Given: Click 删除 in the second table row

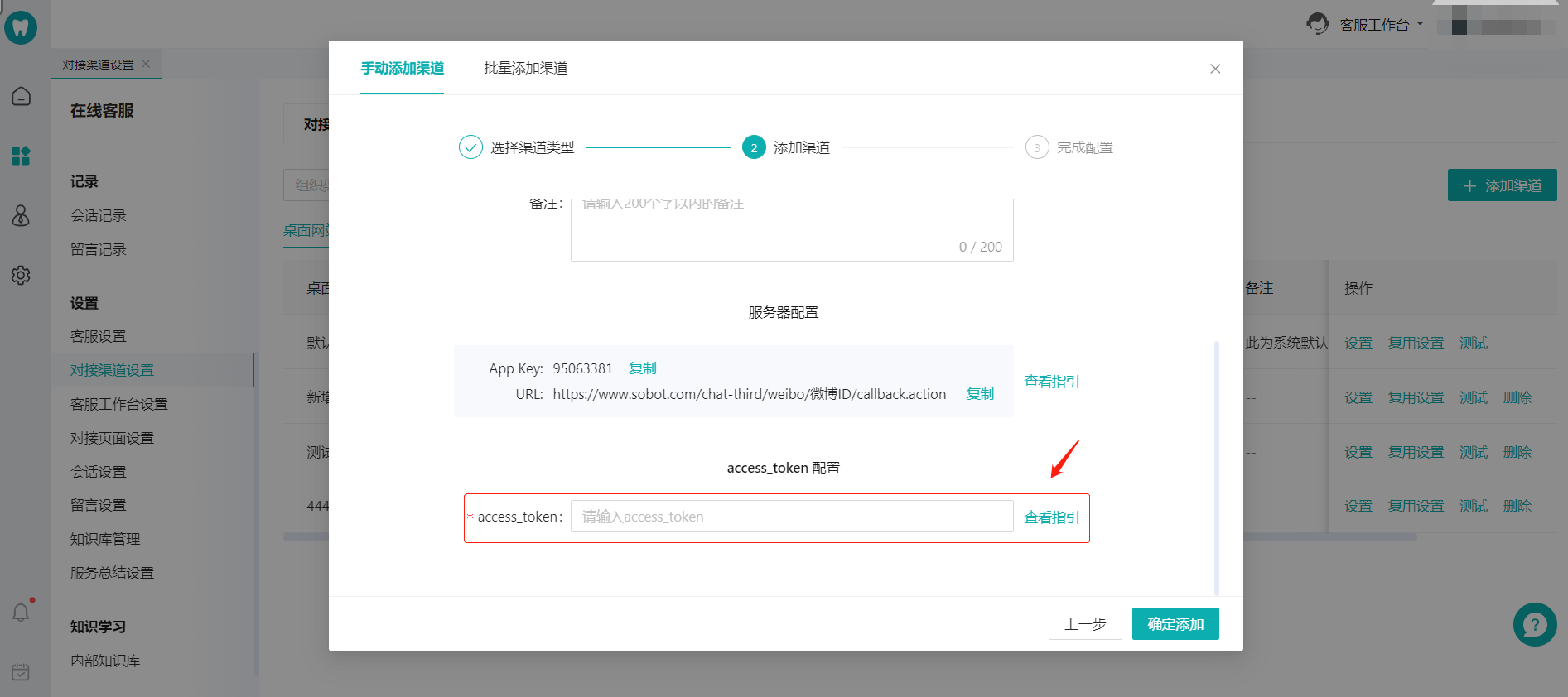Looking at the screenshot, I should click(1517, 397).
